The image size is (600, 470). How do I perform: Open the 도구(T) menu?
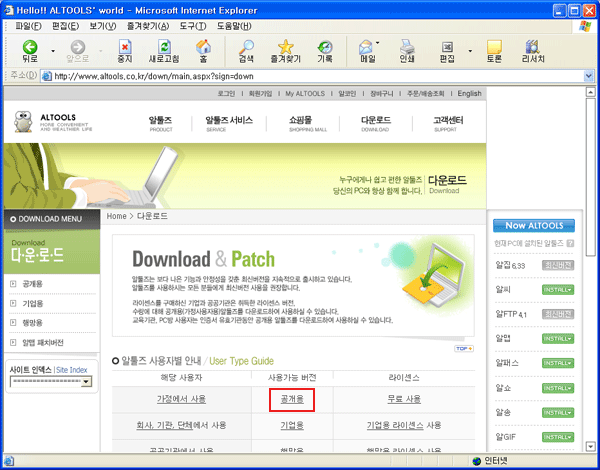click(x=193, y=26)
